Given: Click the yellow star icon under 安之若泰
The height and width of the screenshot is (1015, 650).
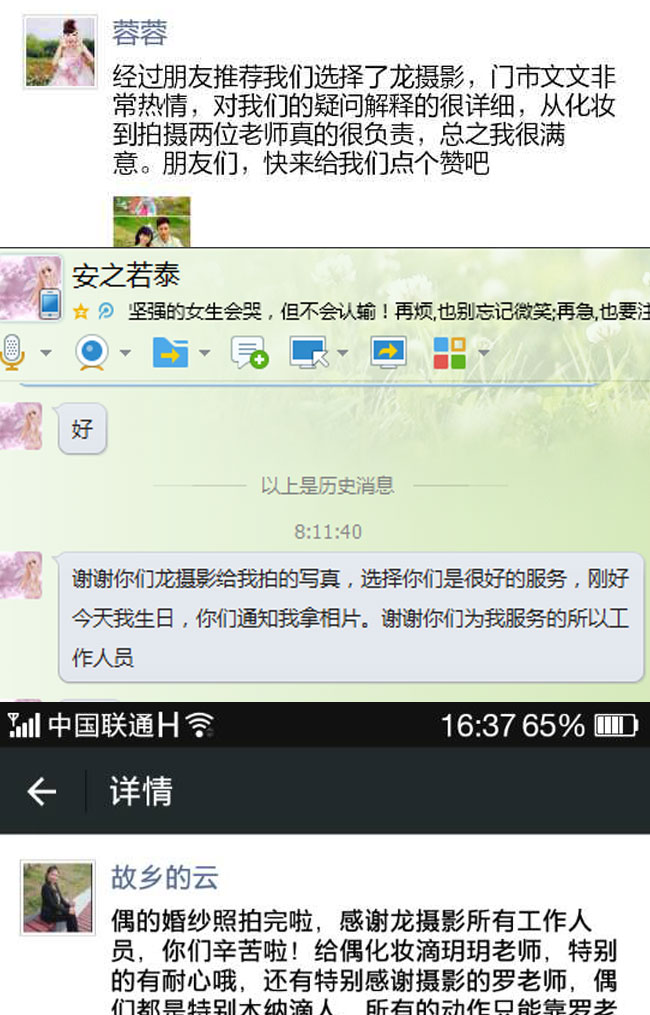Looking at the screenshot, I should 81,312.
